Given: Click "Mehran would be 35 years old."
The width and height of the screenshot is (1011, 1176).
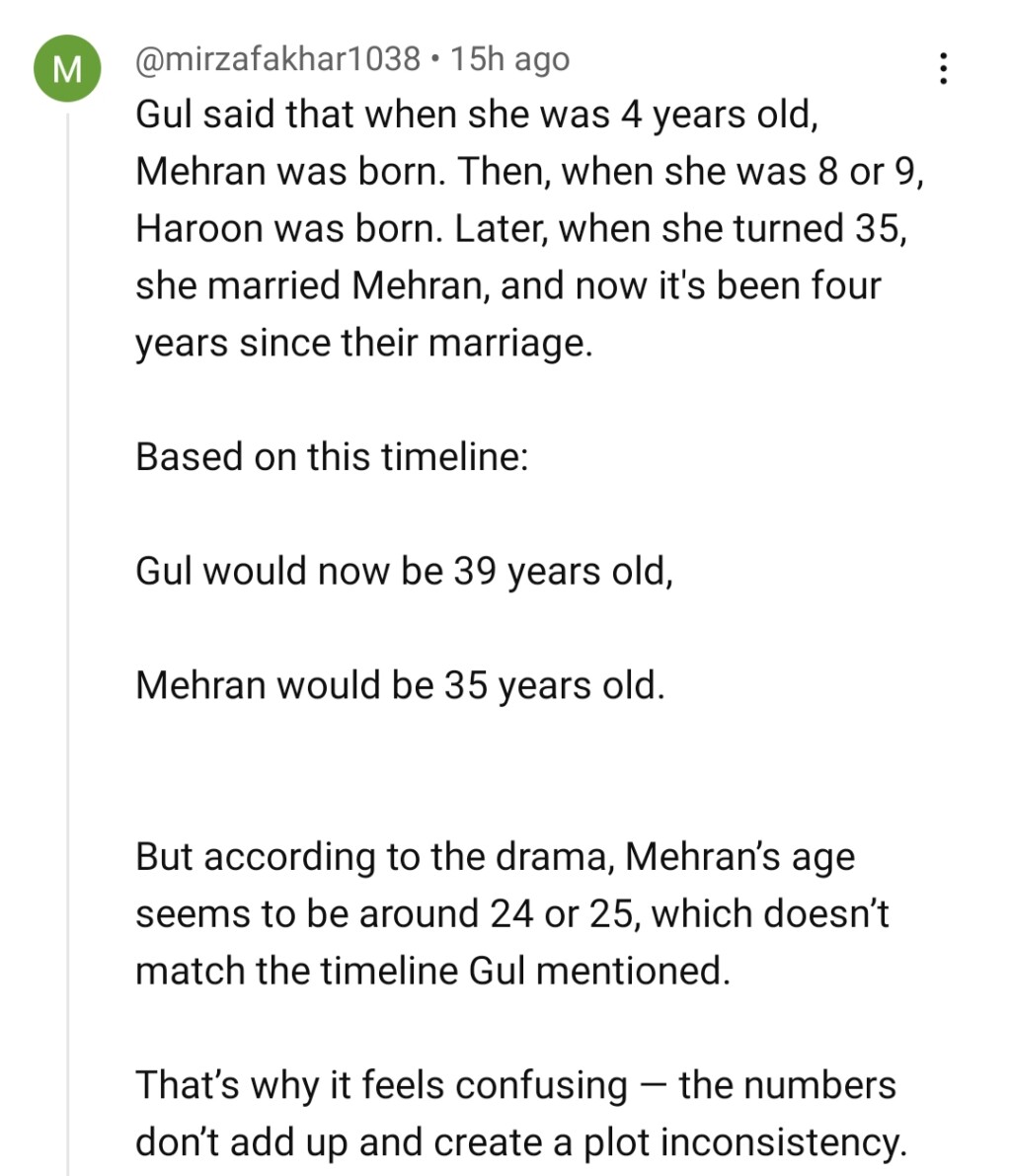Looking at the screenshot, I should click(x=400, y=685).
